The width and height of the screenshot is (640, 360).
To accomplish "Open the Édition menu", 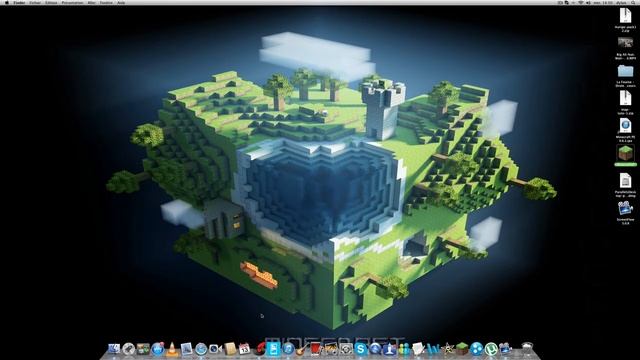I will coord(51,2).
